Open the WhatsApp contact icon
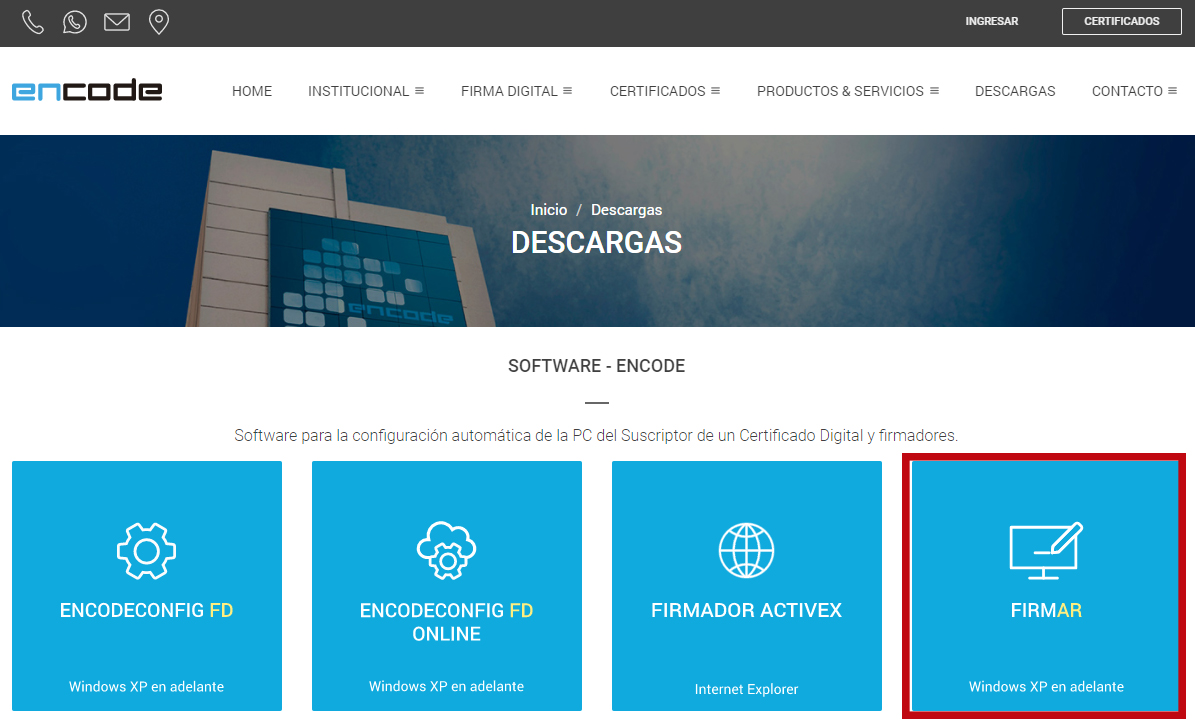 75,22
